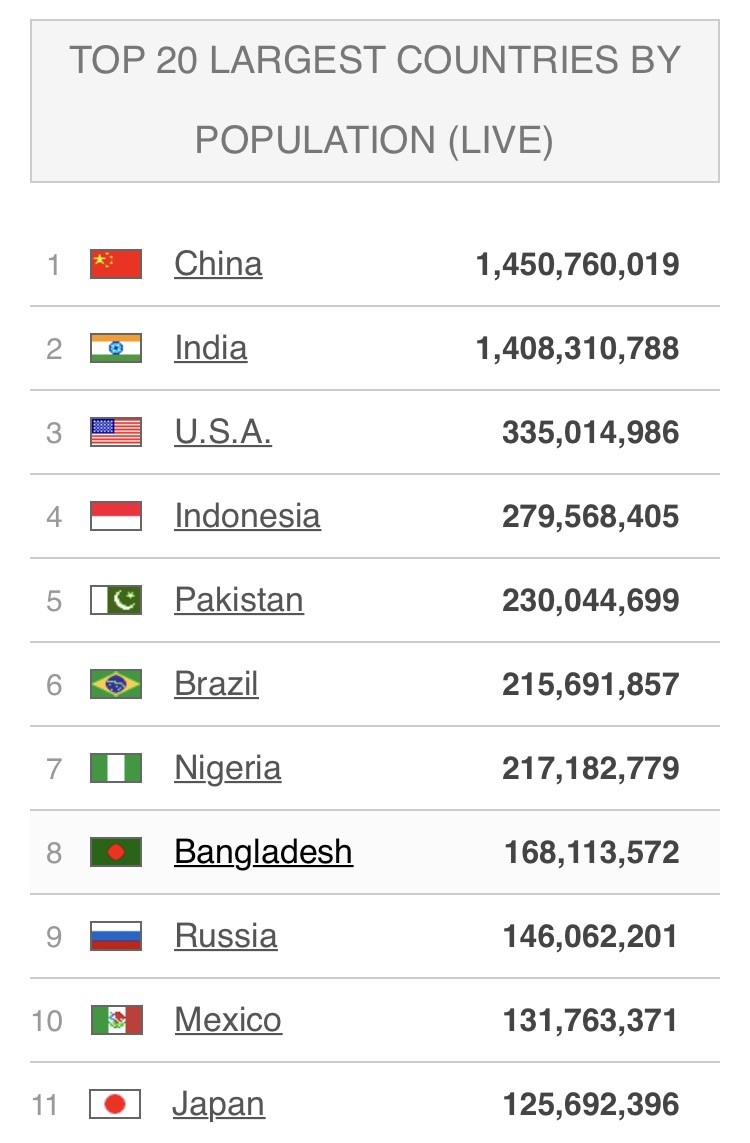Follow the U.S.A. link
Image resolution: width=750 pixels, height=1143 pixels.
pyautogui.click(x=222, y=432)
